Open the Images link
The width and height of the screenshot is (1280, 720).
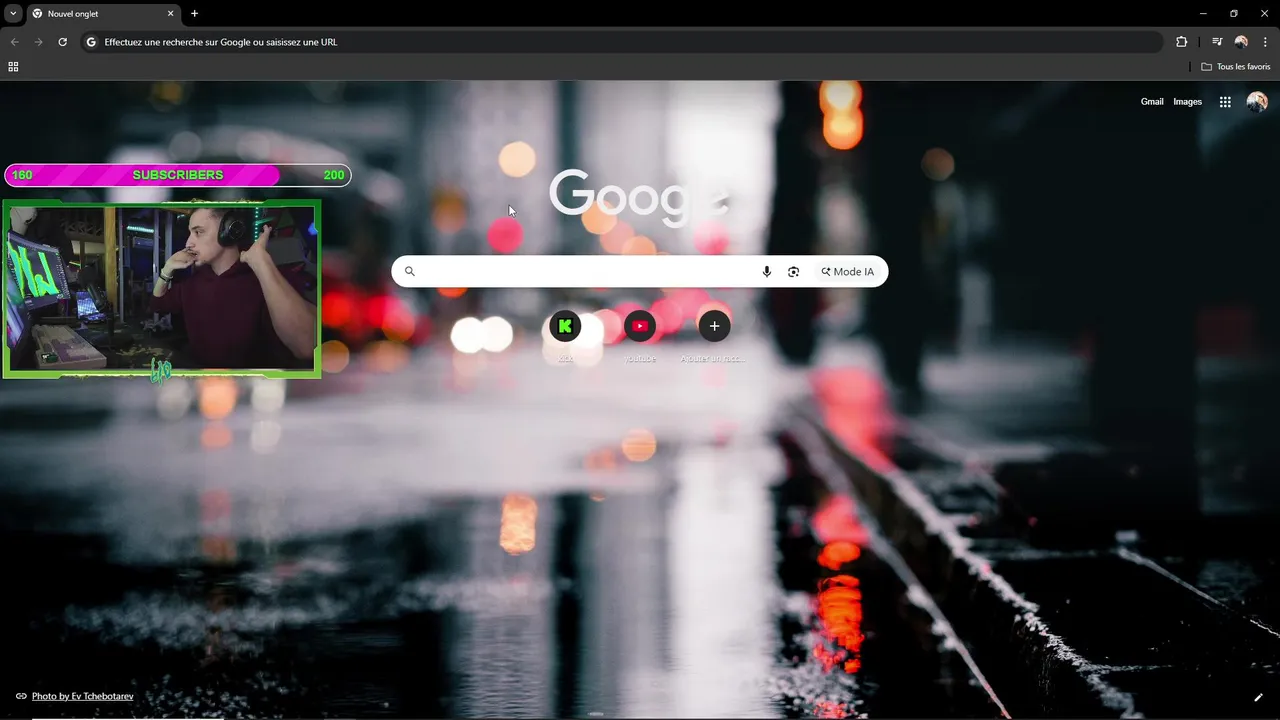pos(1187,102)
